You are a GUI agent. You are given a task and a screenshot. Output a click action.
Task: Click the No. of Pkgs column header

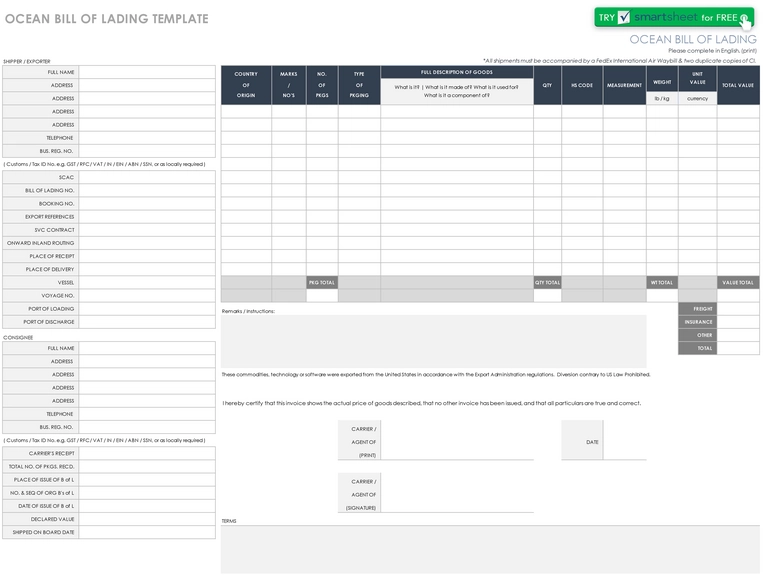point(322,85)
